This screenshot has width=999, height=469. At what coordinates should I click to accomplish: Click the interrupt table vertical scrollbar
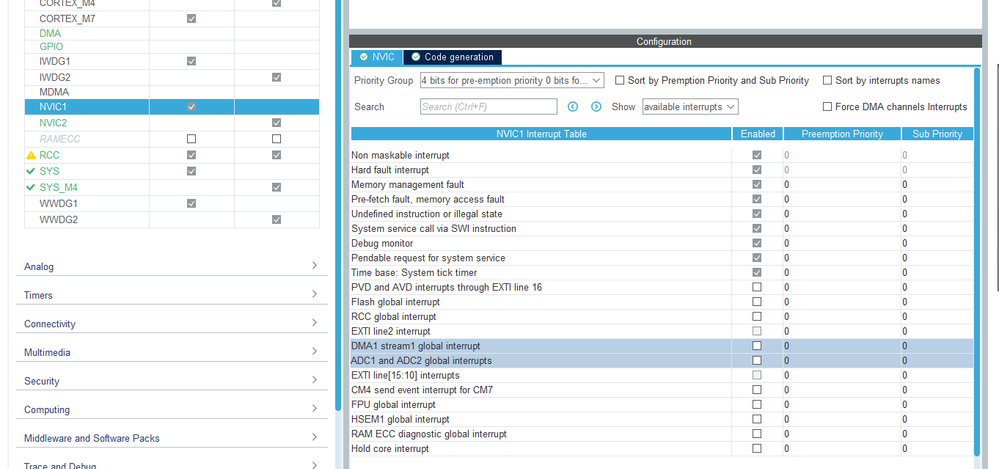[x=977, y=261]
